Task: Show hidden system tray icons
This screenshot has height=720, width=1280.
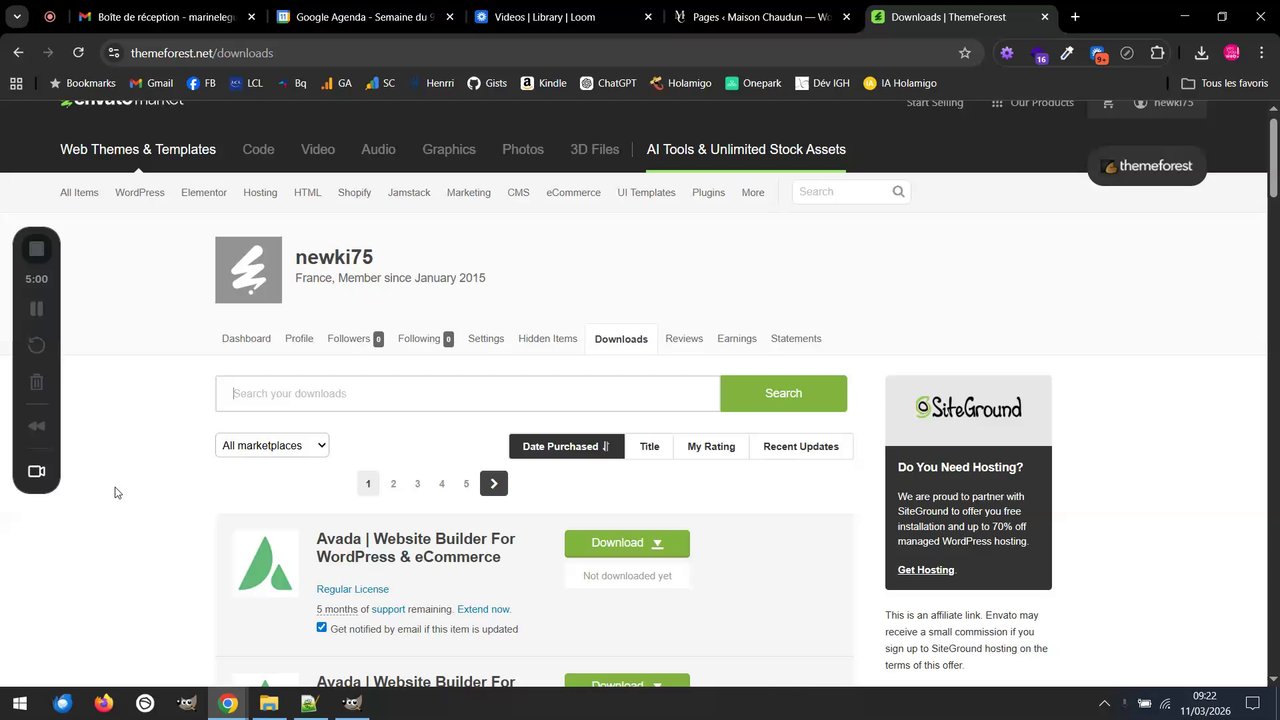Action: click(x=1104, y=704)
